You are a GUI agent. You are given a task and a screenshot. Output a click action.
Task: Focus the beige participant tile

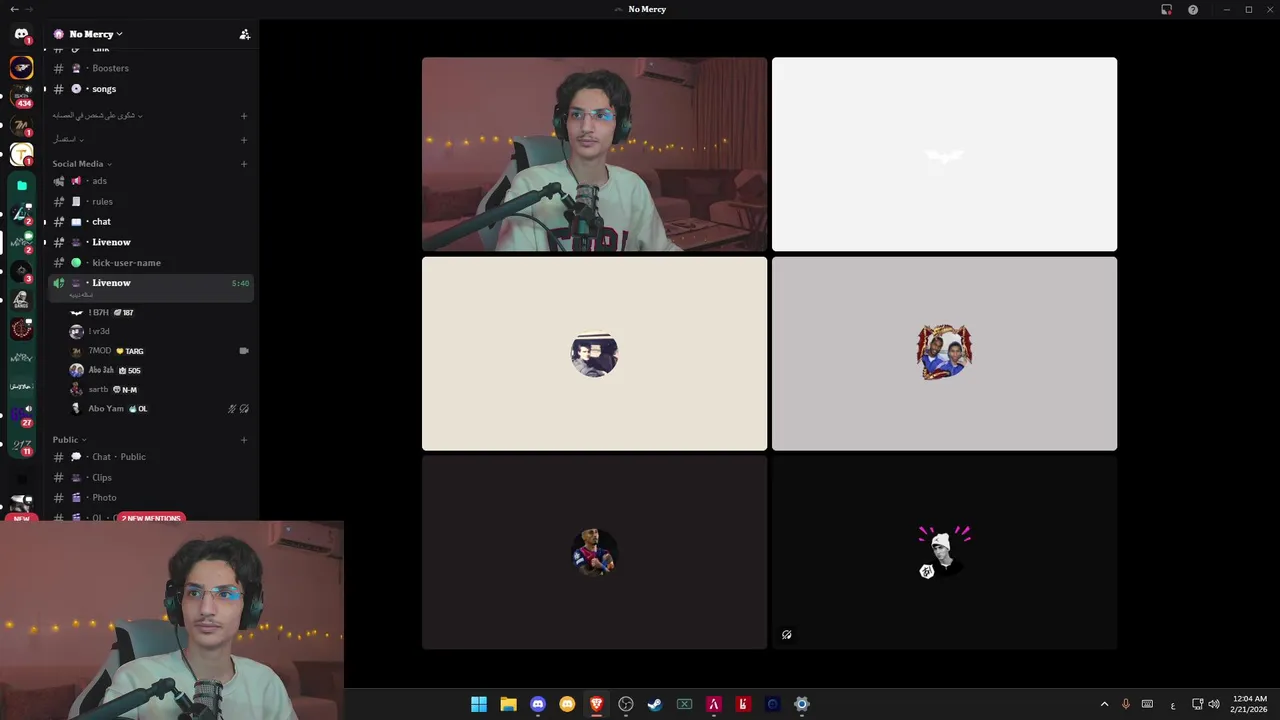(x=594, y=353)
